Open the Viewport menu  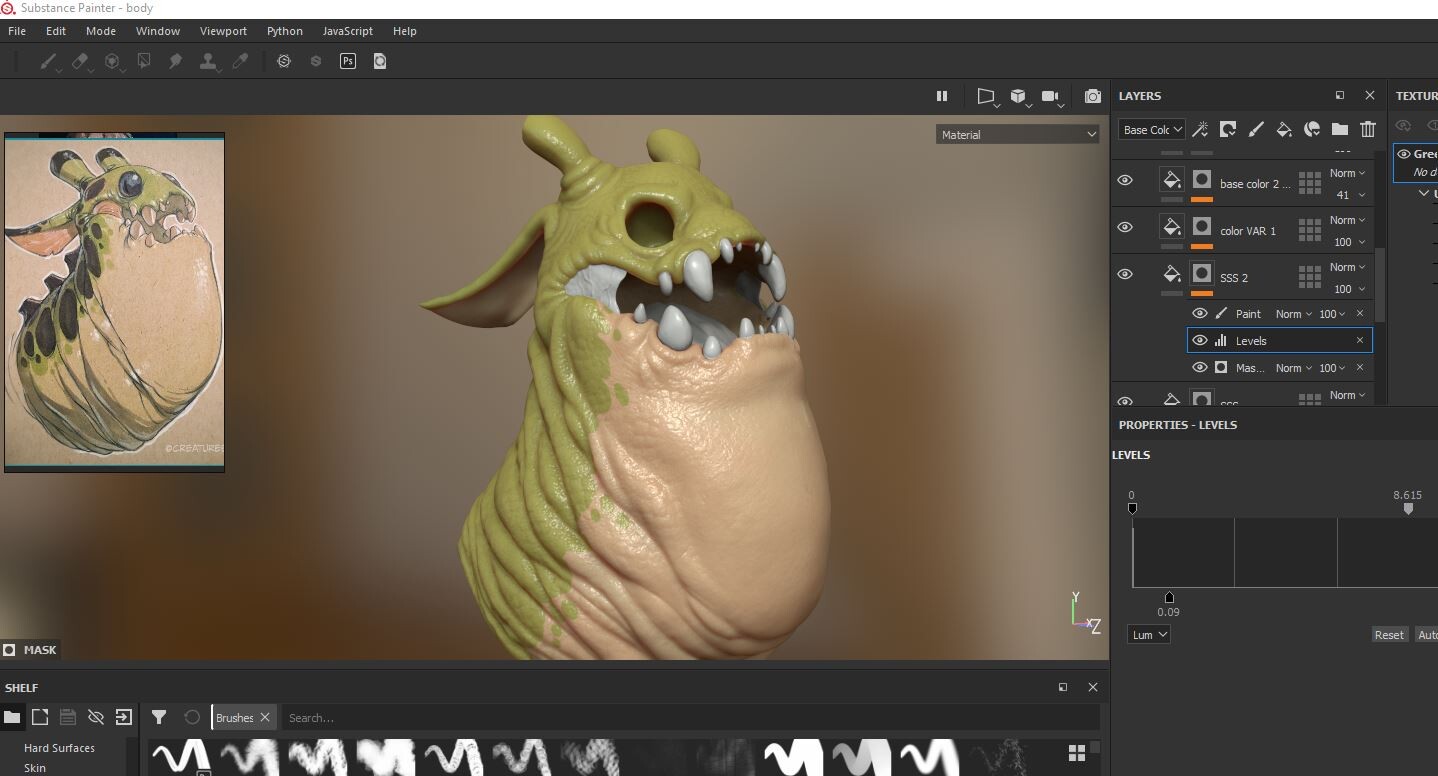(x=223, y=31)
